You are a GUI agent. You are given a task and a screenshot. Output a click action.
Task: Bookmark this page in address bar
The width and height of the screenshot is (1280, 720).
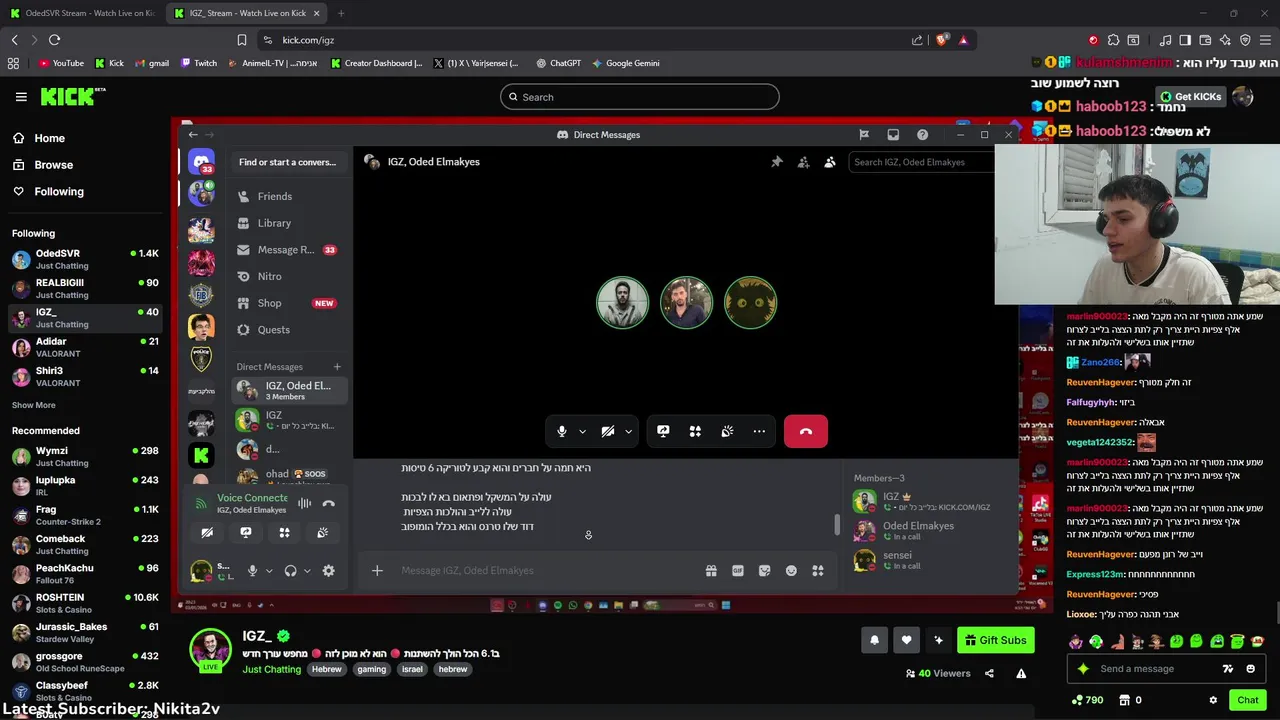coord(242,40)
